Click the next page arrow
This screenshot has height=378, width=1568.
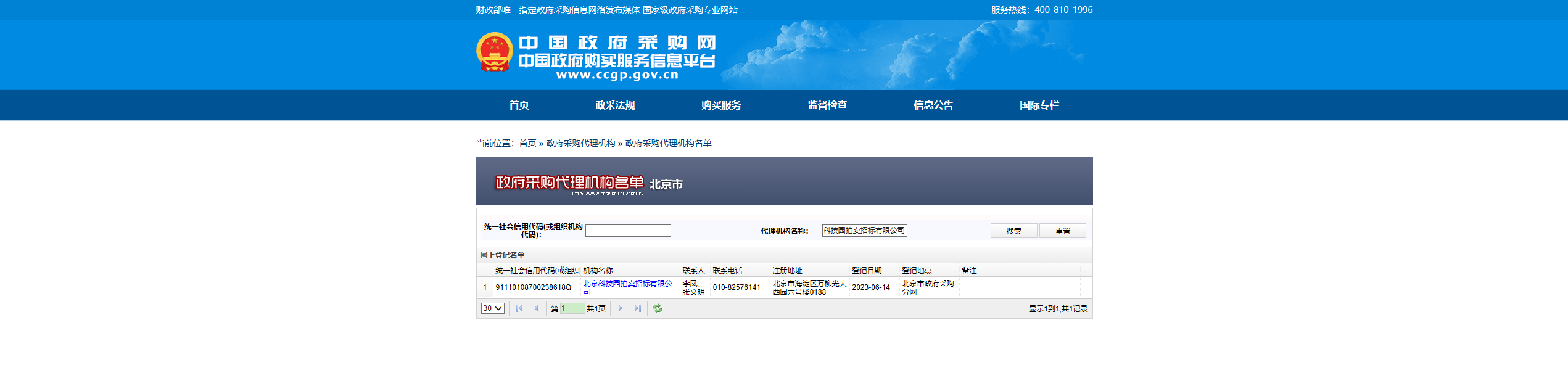point(621,308)
